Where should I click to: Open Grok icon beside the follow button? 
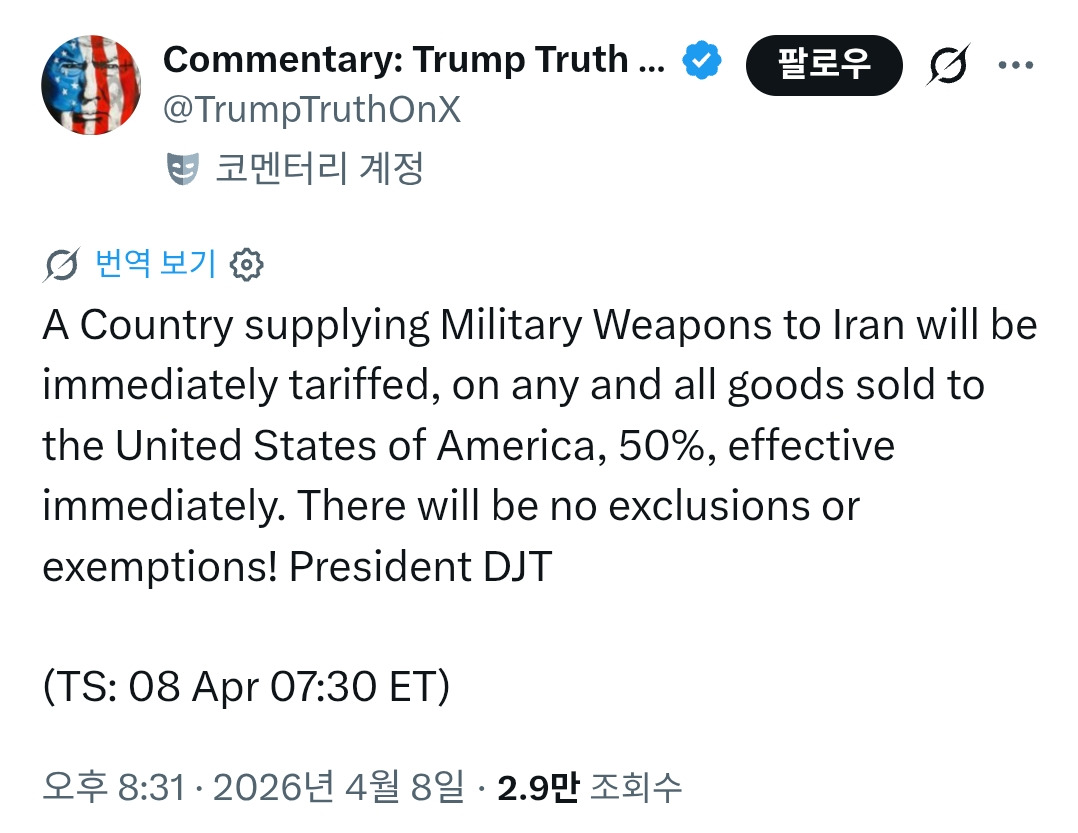tap(948, 66)
